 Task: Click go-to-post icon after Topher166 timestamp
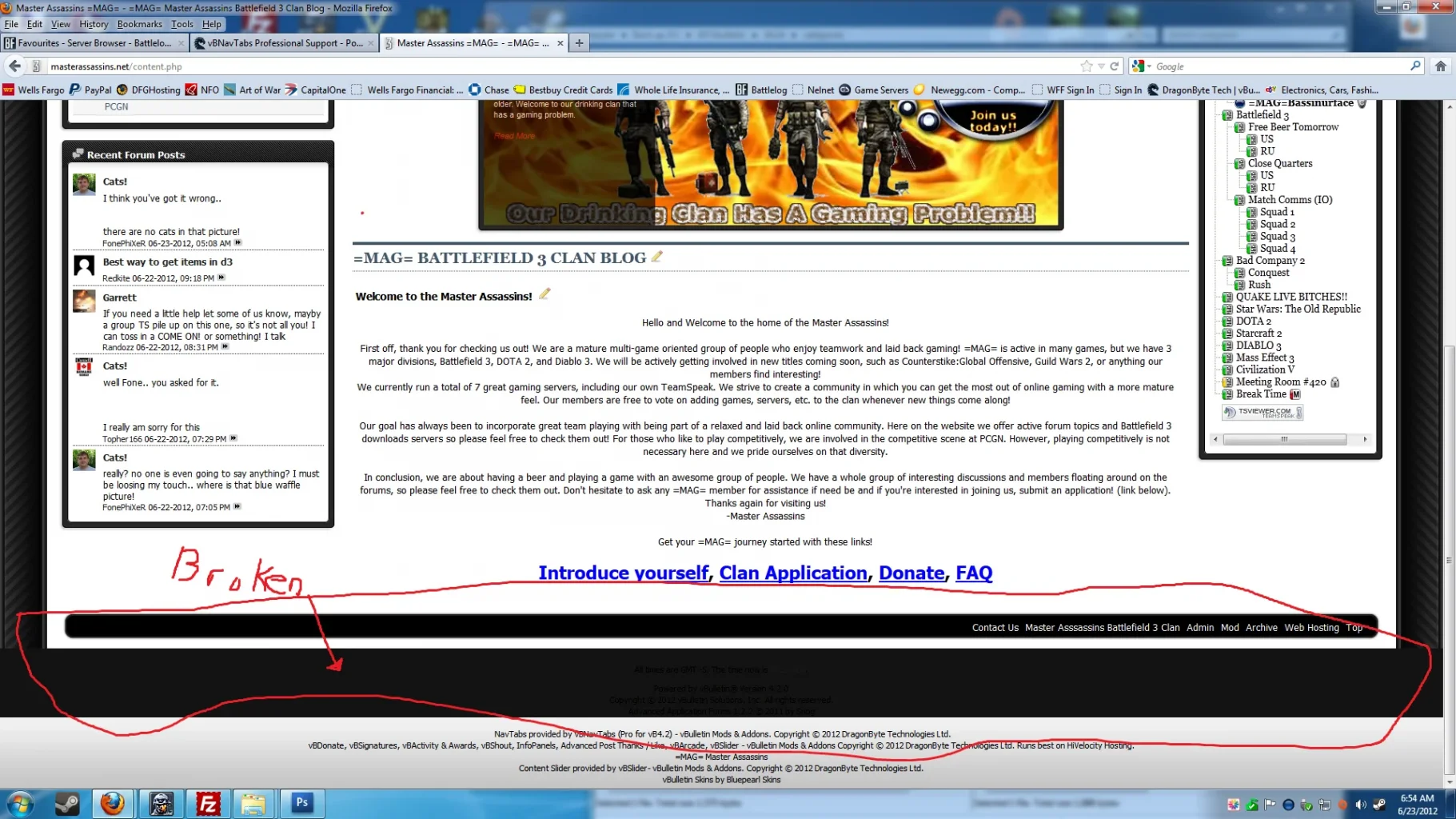(x=233, y=437)
